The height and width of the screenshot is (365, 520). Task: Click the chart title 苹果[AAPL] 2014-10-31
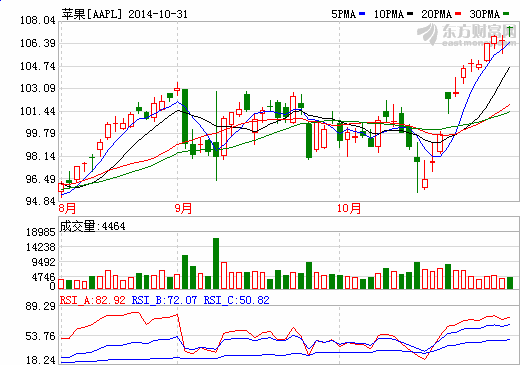(124, 14)
